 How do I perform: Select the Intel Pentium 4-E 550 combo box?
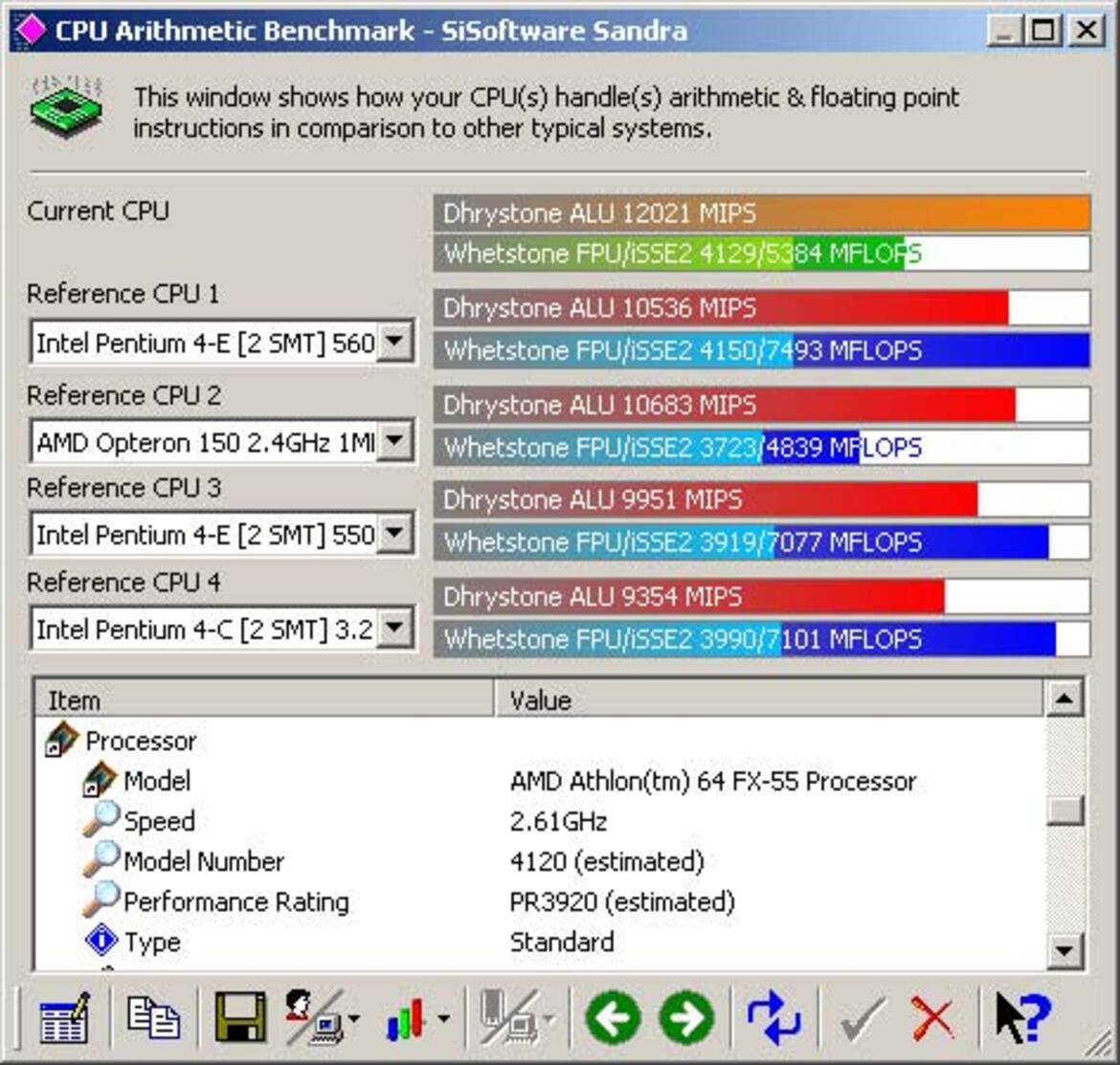click(222, 534)
